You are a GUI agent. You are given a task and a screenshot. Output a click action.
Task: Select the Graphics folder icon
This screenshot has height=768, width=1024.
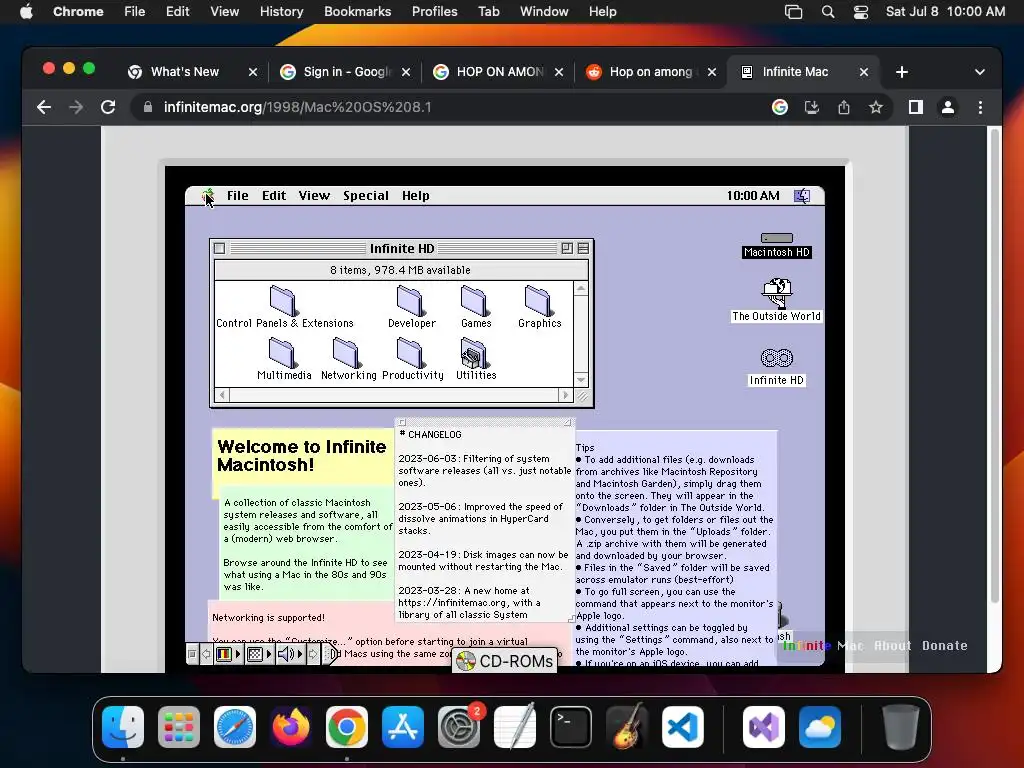pyautogui.click(x=539, y=307)
